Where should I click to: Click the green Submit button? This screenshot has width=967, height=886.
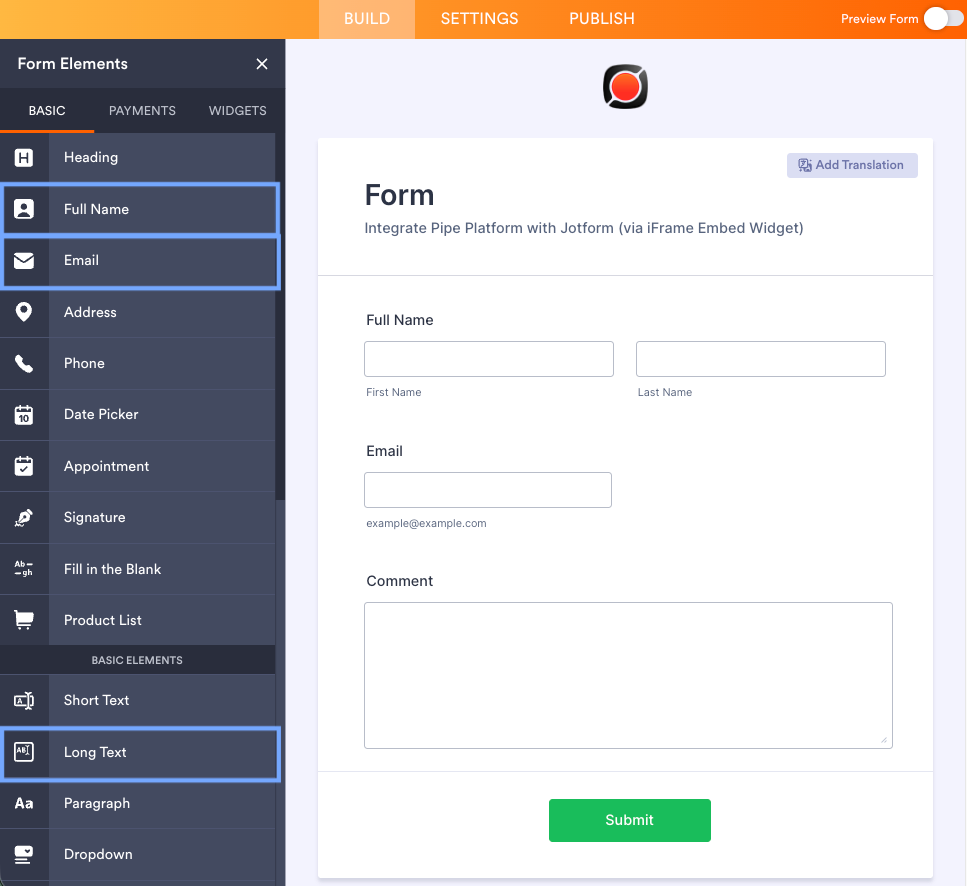pos(630,820)
